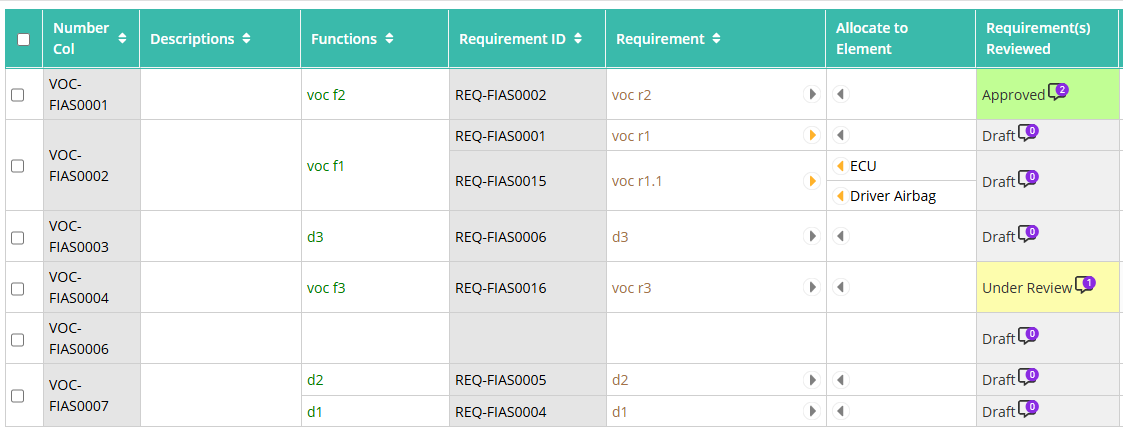The width and height of the screenshot is (1123, 439).
Task: Click right arrow icon beside voc r3
Action: 811,287
